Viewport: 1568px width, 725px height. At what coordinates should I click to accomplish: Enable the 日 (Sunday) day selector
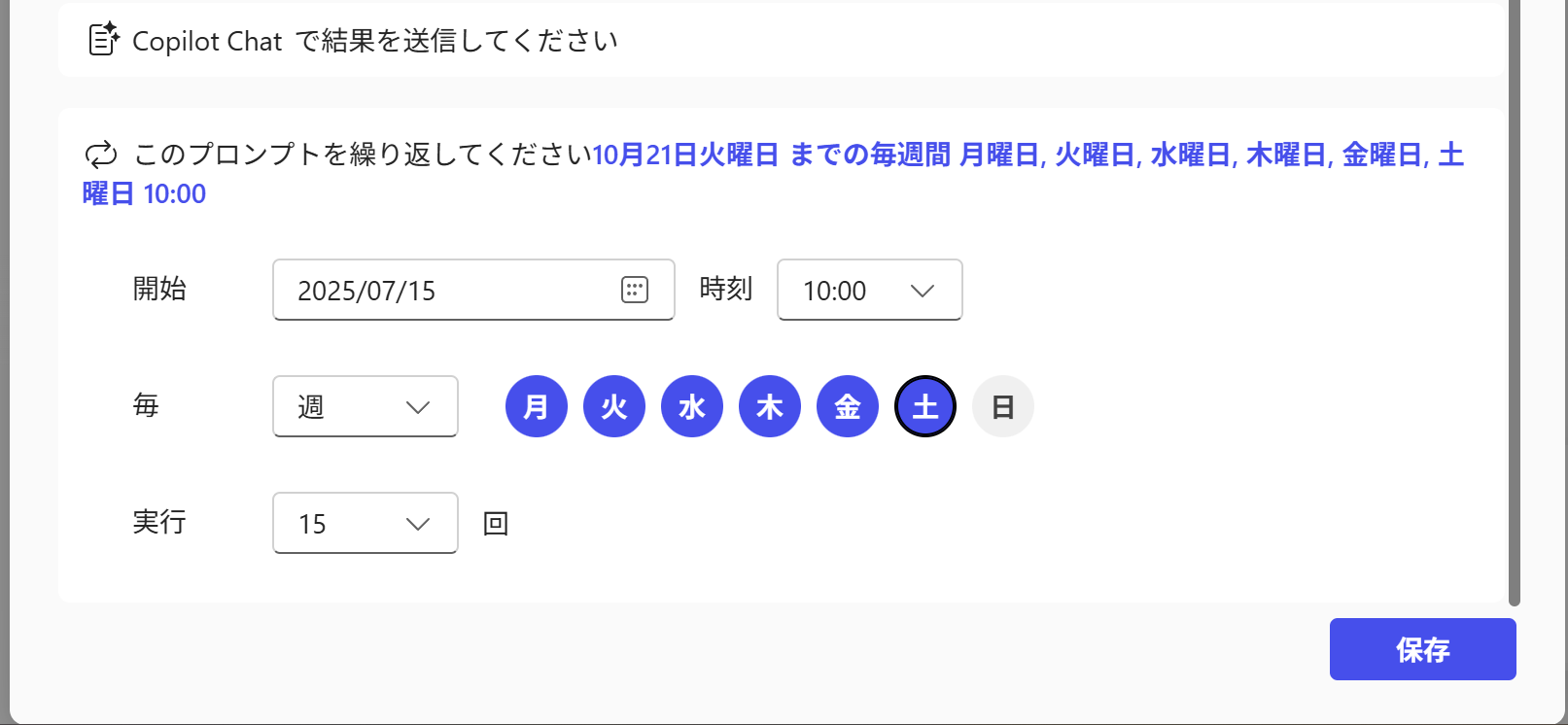point(1002,406)
